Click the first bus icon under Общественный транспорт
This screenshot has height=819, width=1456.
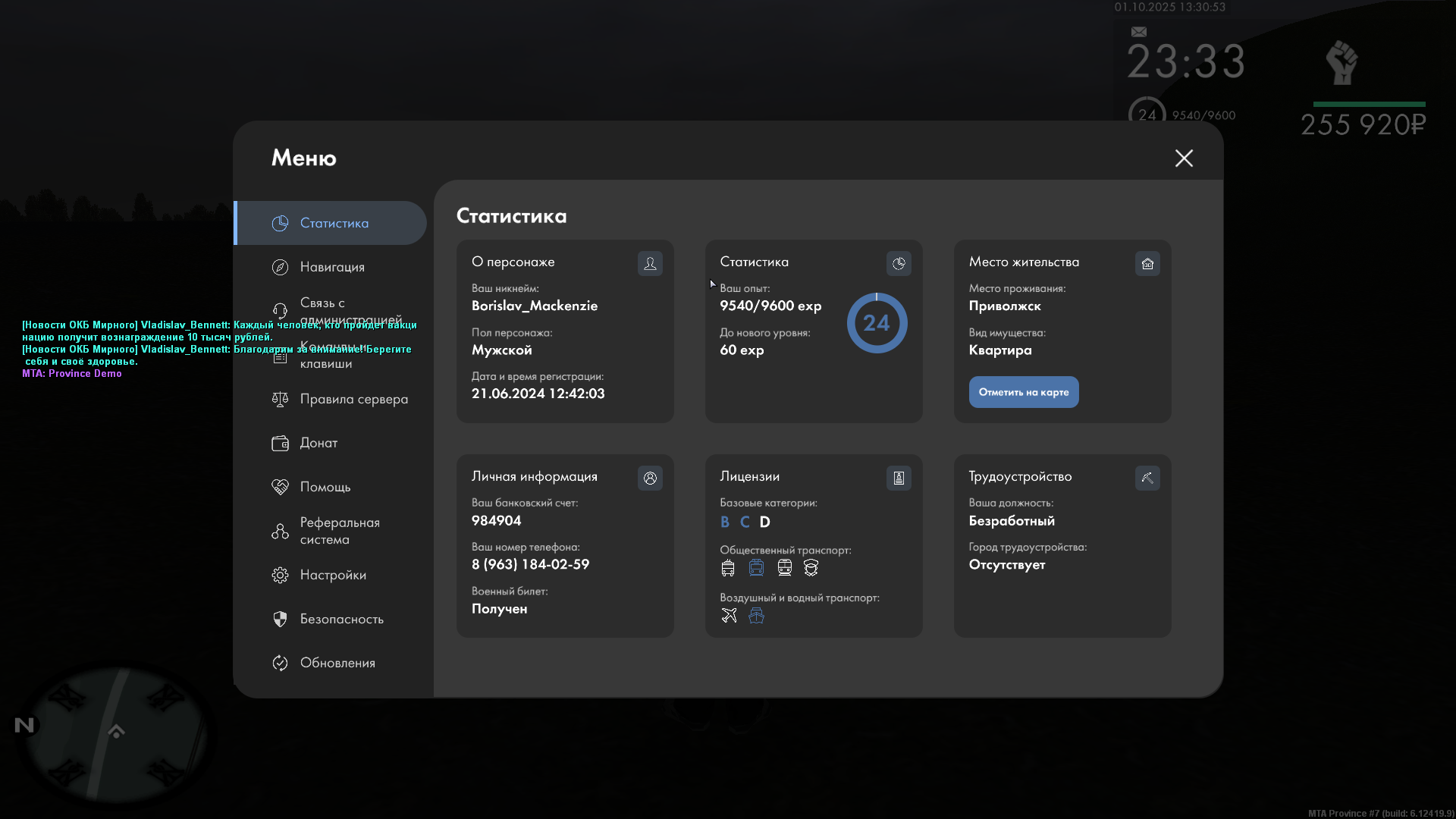click(728, 568)
